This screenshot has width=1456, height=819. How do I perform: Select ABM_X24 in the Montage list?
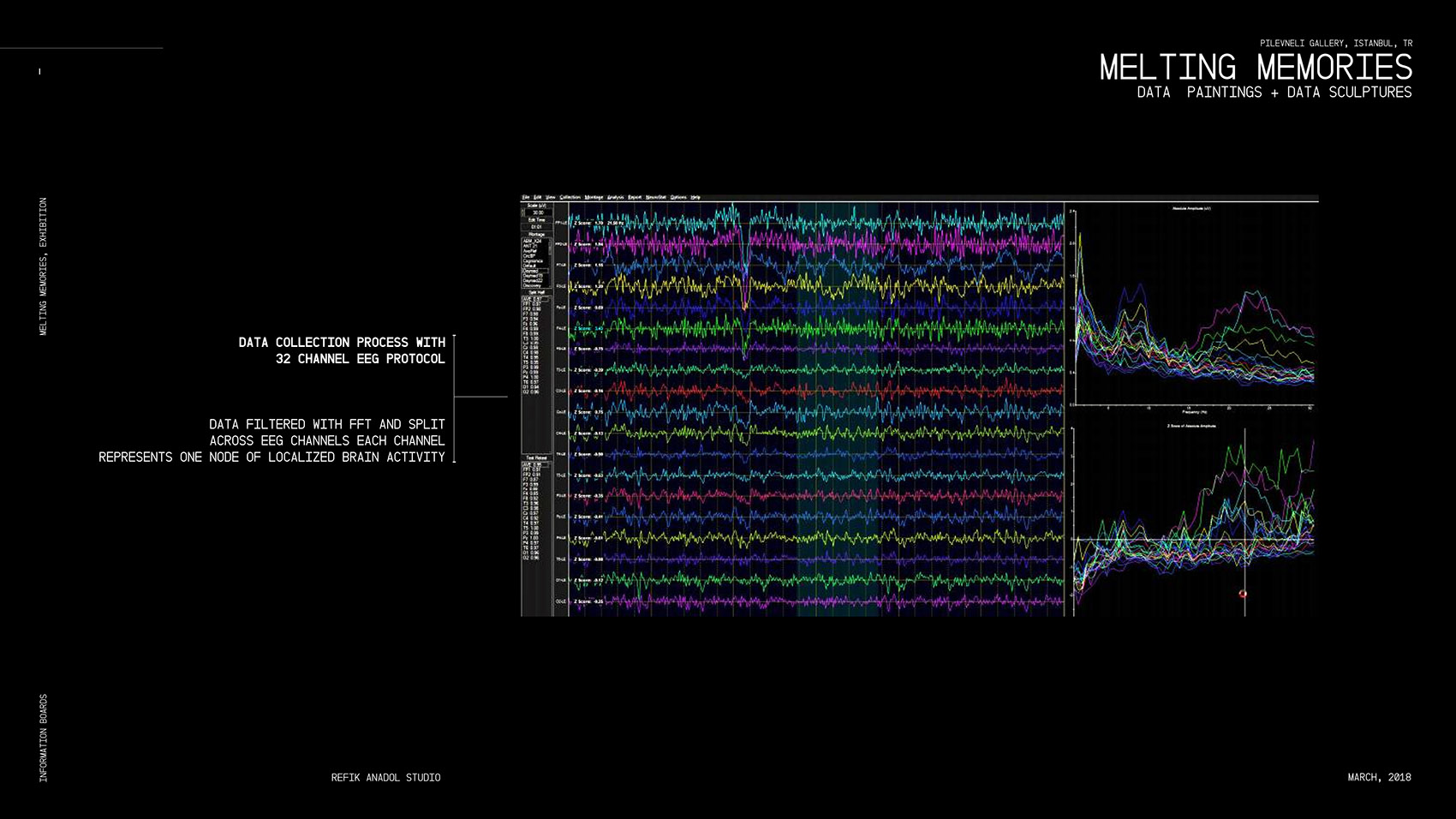[532, 241]
